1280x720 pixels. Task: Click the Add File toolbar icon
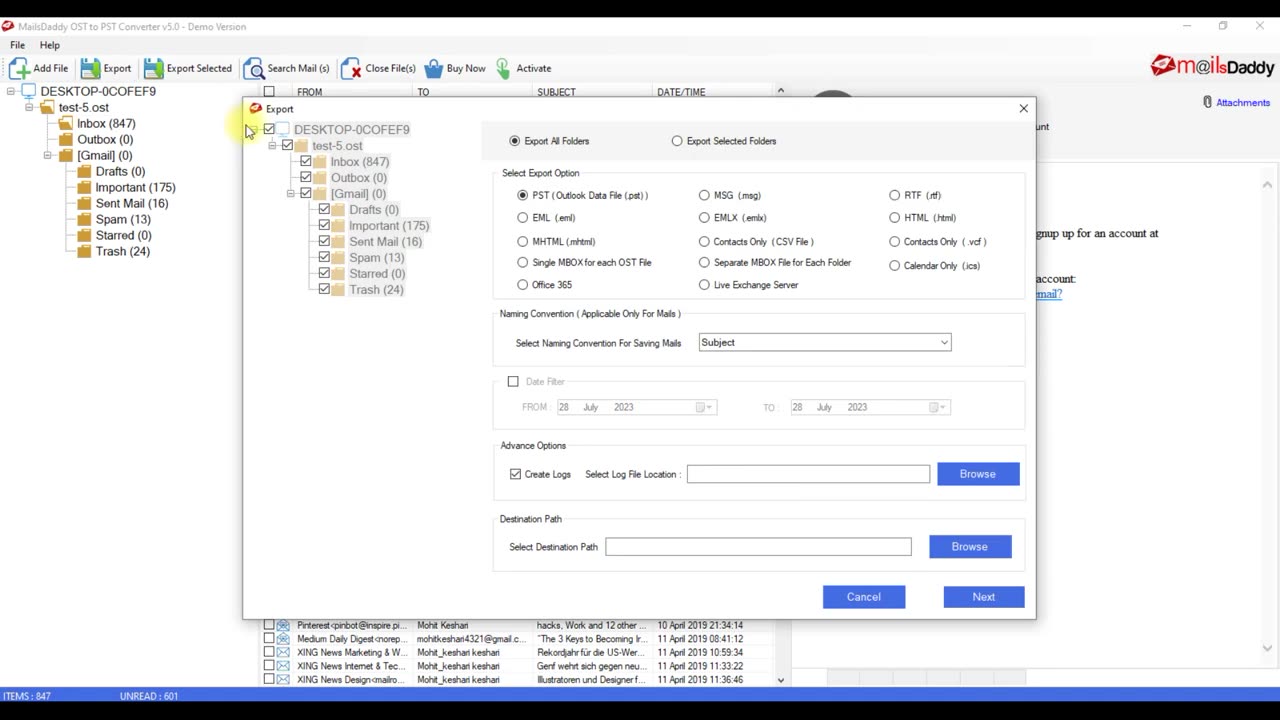click(x=19, y=69)
